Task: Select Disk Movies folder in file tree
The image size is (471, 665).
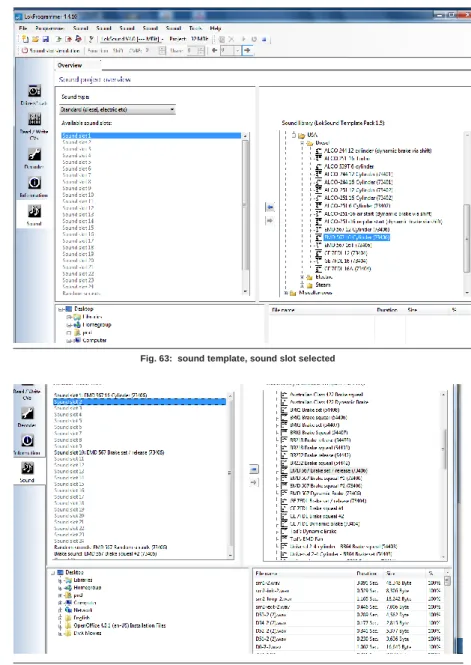Action: 87,633
